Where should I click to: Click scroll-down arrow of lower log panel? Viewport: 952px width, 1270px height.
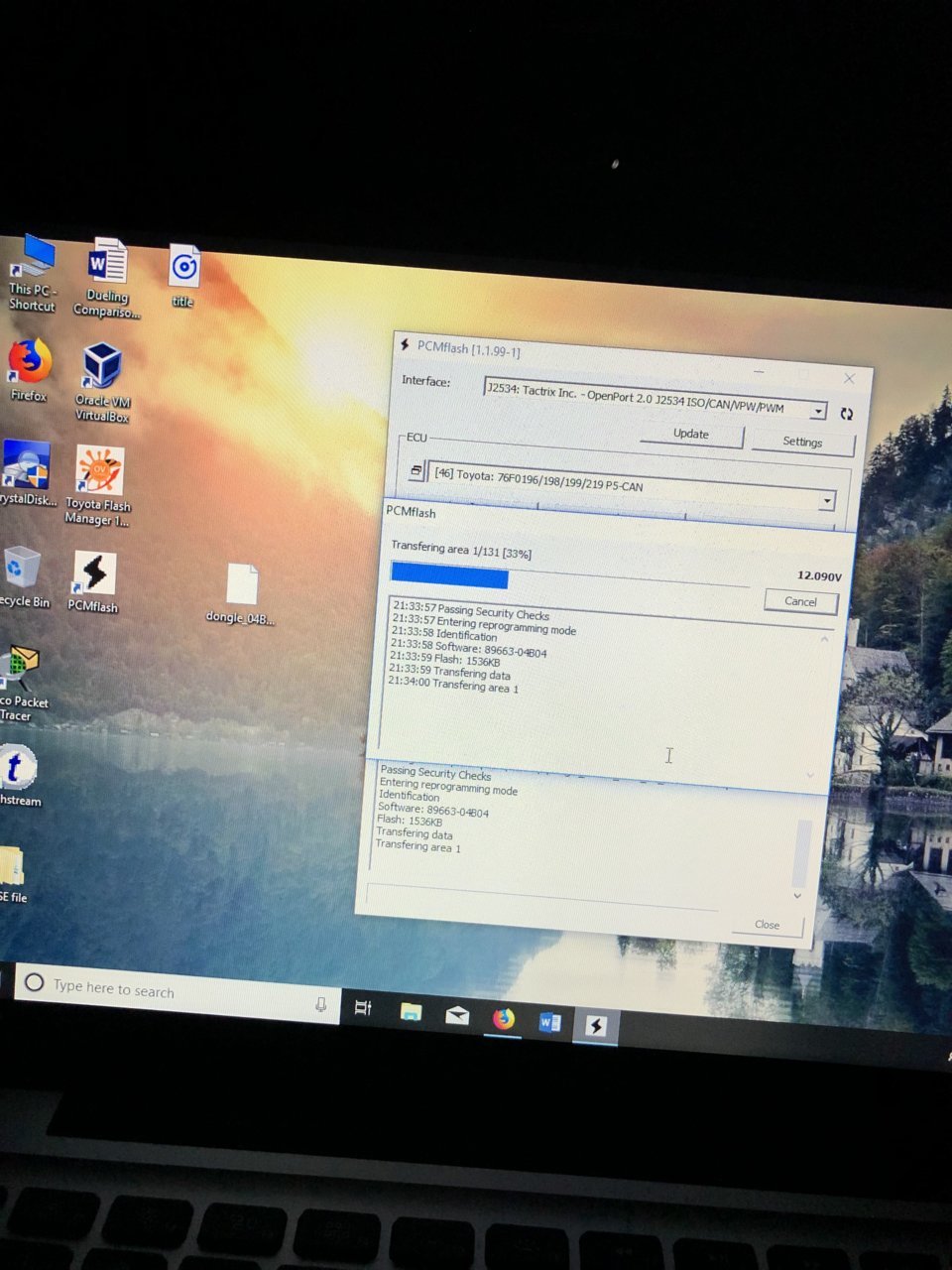(x=797, y=895)
